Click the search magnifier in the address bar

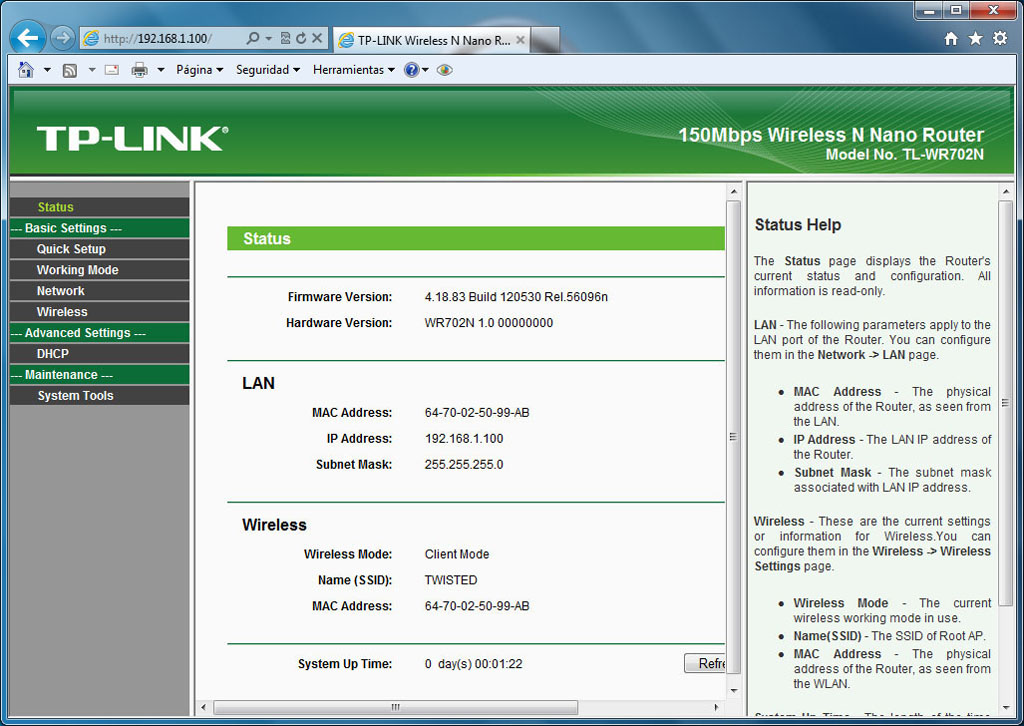(253, 39)
